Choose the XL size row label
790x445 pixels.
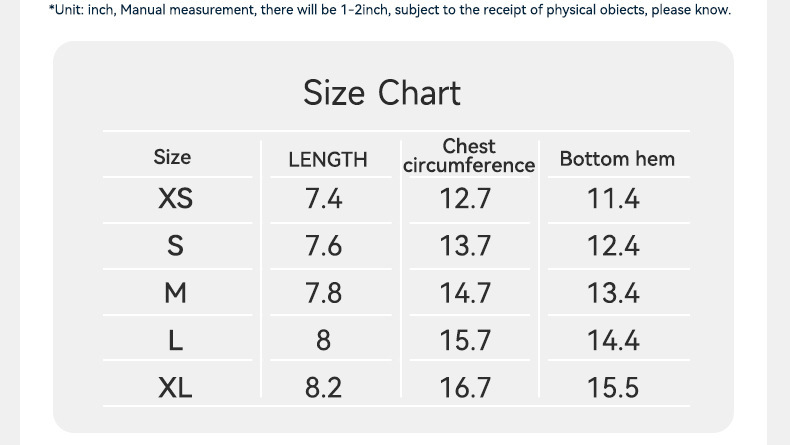click(175, 387)
